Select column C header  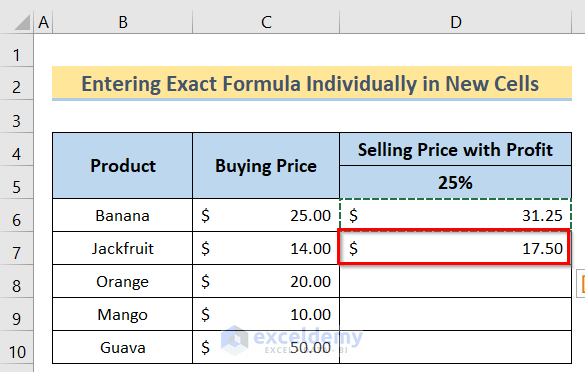click(x=266, y=22)
